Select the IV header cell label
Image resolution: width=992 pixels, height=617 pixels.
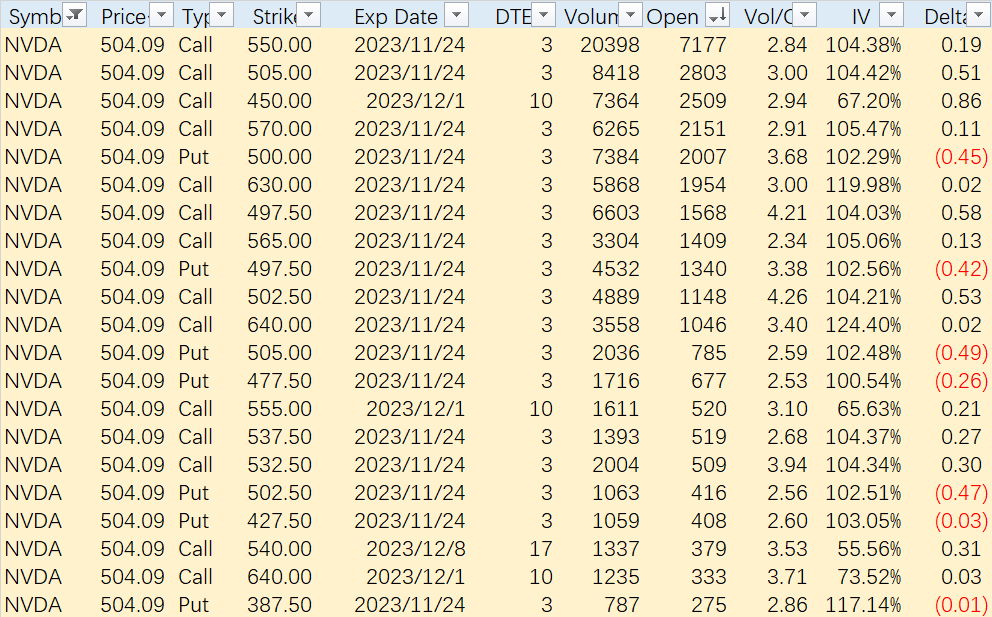[x=861, y=16]
